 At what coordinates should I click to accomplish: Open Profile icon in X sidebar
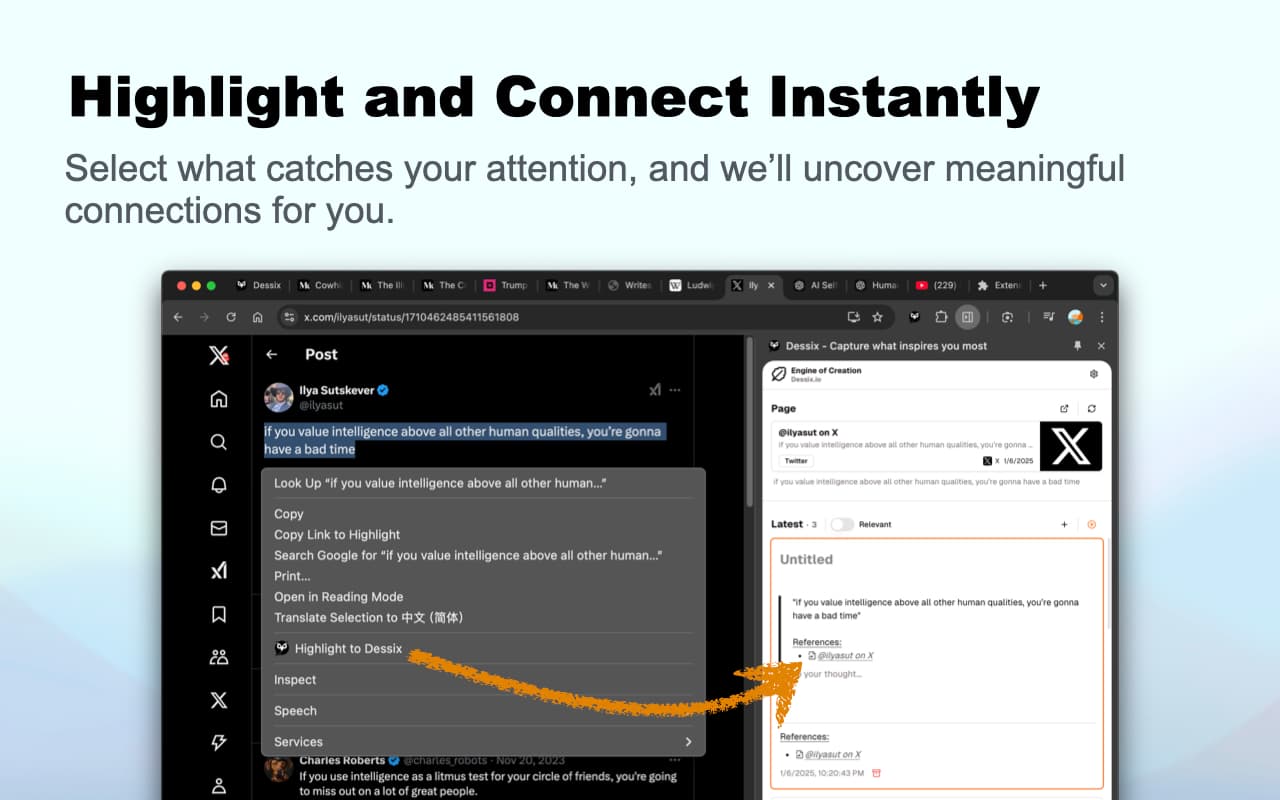[218, 785]
